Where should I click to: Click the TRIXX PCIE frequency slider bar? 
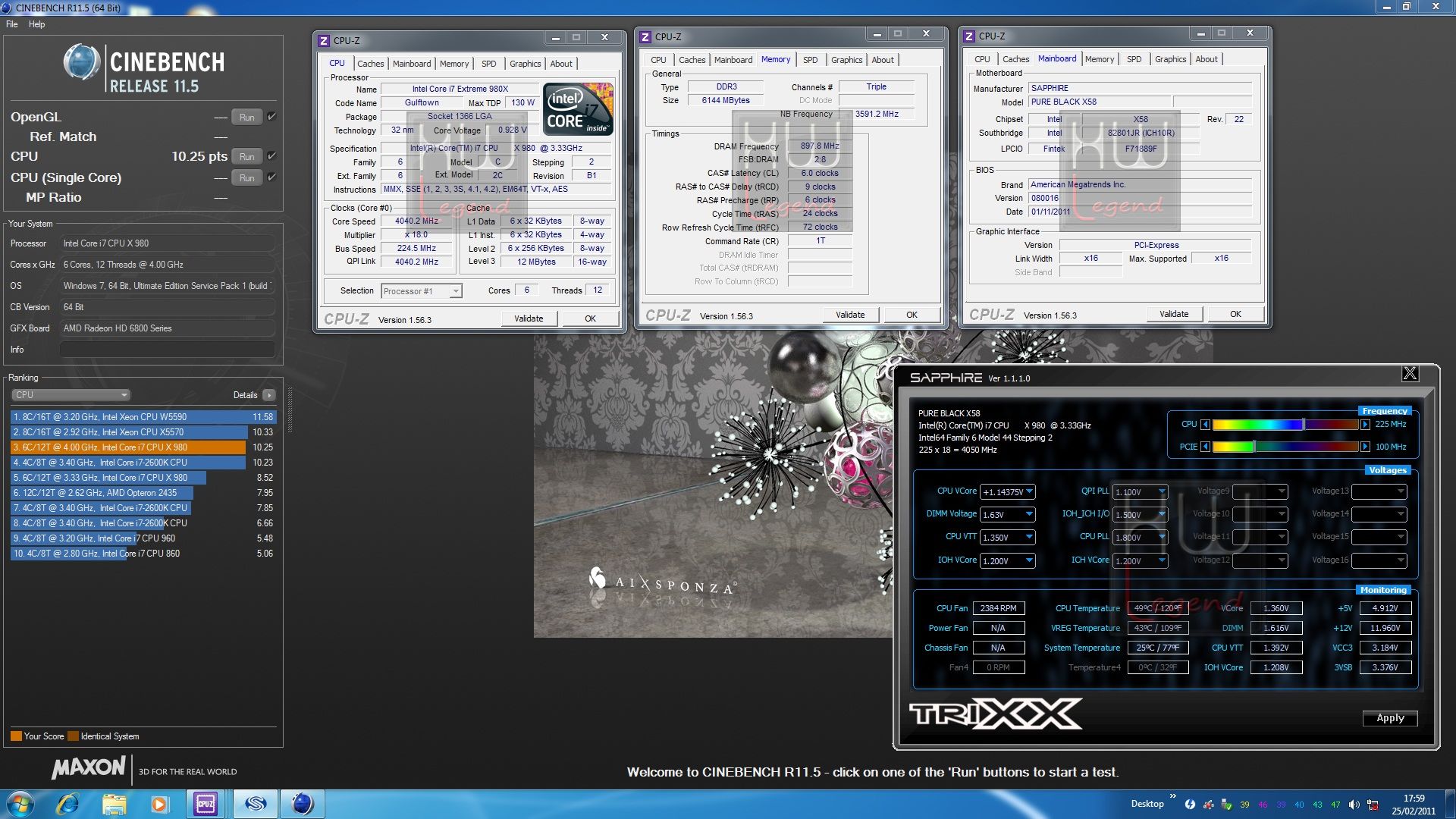[x=1285, y=447]
